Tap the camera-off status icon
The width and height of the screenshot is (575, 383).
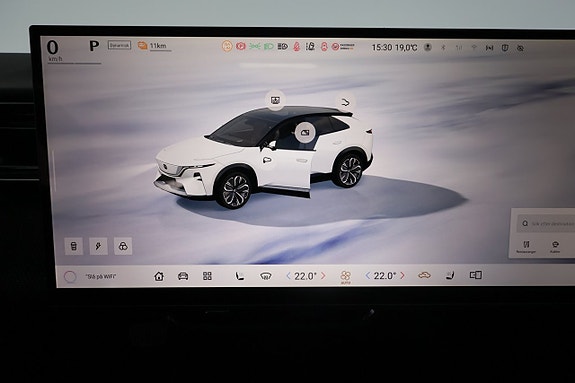[520, 48]
